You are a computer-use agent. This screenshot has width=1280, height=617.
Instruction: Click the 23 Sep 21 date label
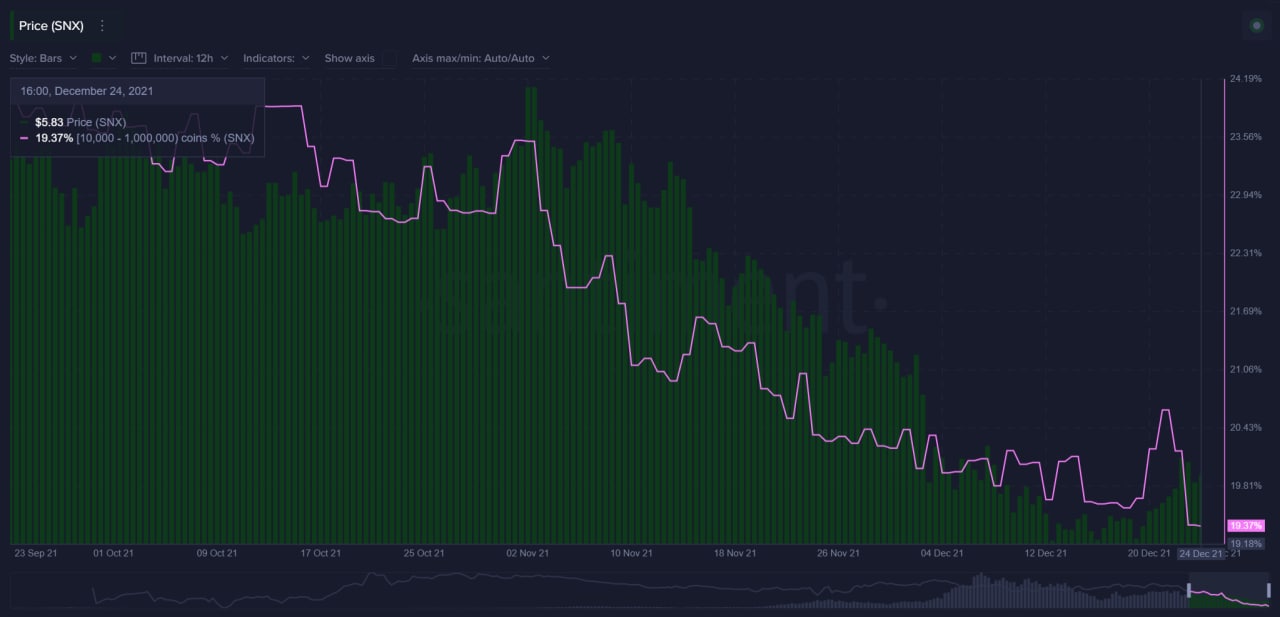click(x=35, y=553)
